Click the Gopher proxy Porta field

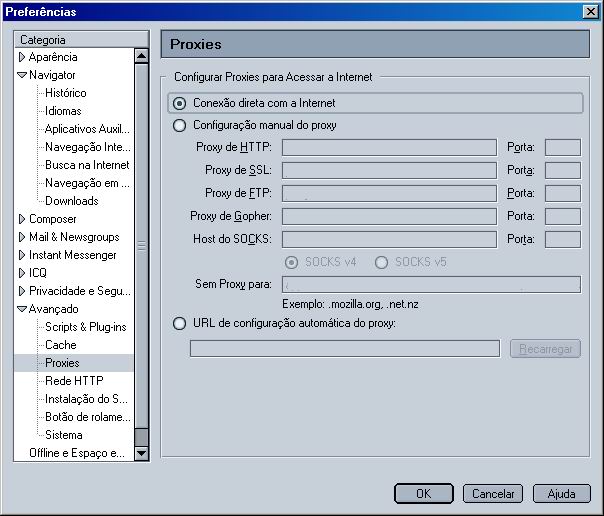[563, 216]
